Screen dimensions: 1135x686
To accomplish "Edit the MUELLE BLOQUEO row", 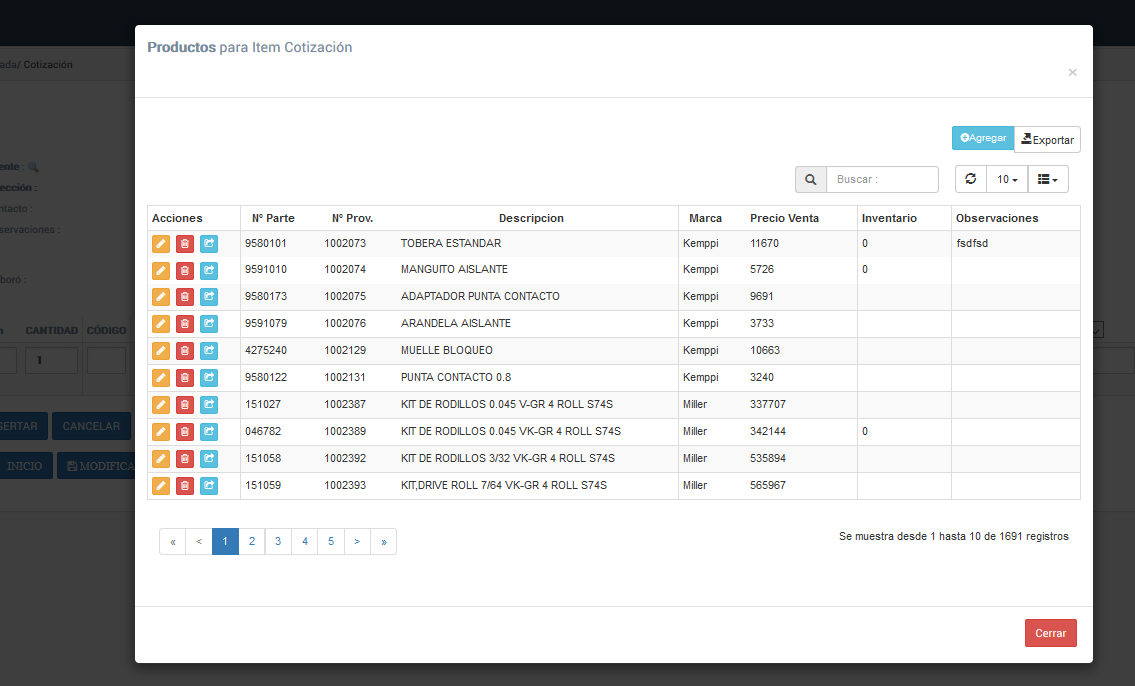I will (161, 351).
